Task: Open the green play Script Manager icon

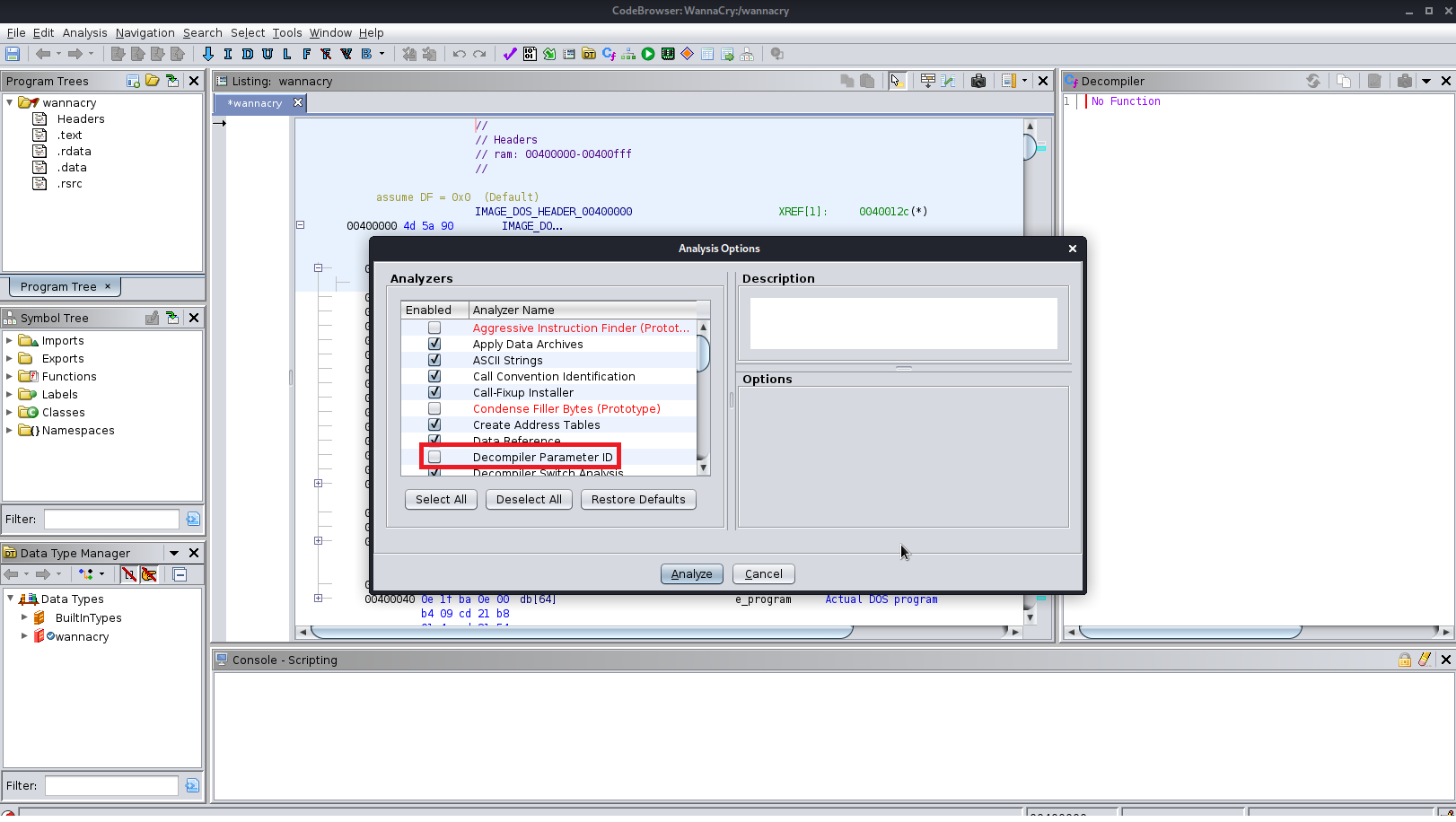Action: tap(648, 54)
